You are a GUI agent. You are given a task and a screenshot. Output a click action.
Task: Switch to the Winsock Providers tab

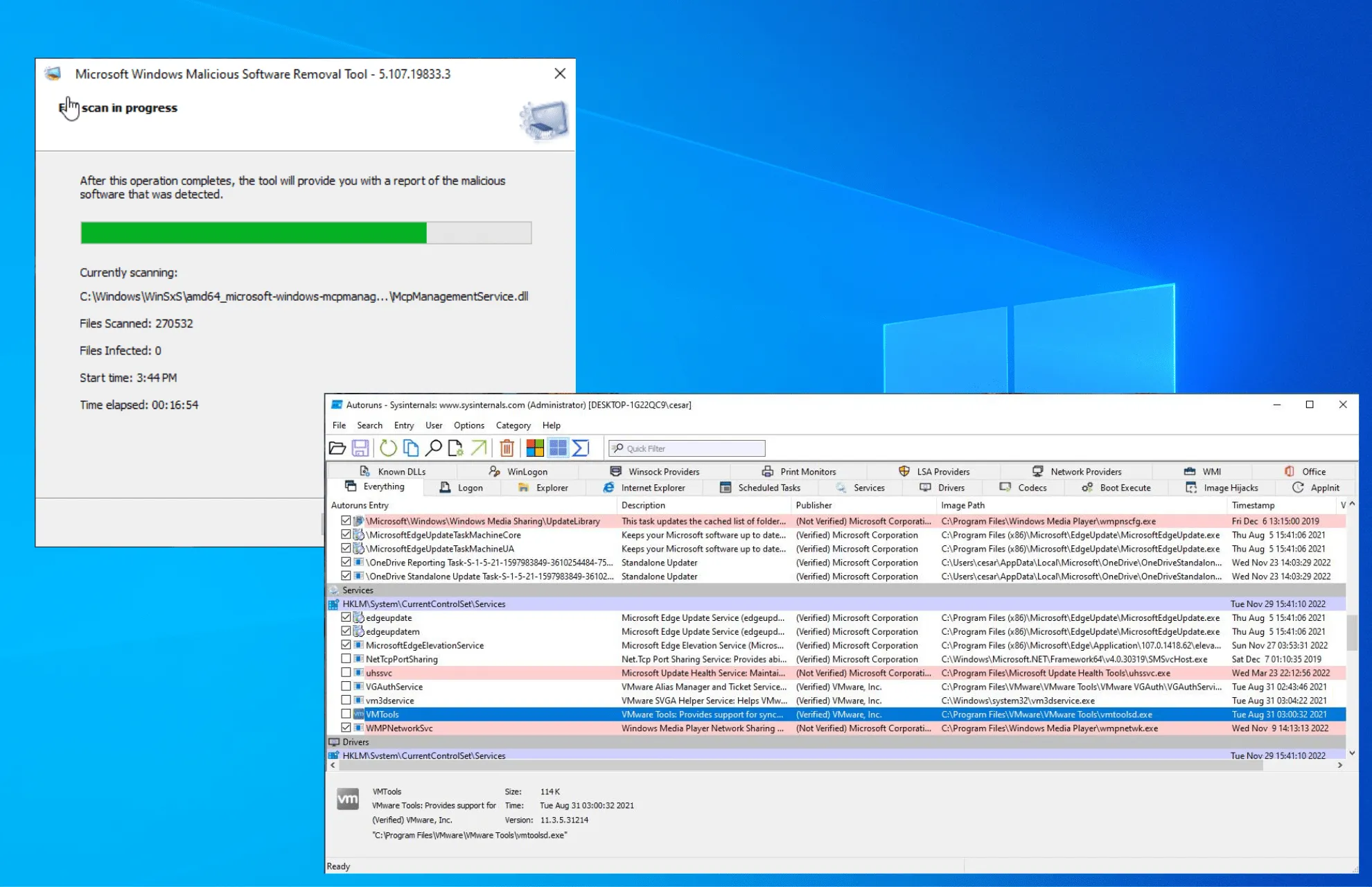point(655,472)
